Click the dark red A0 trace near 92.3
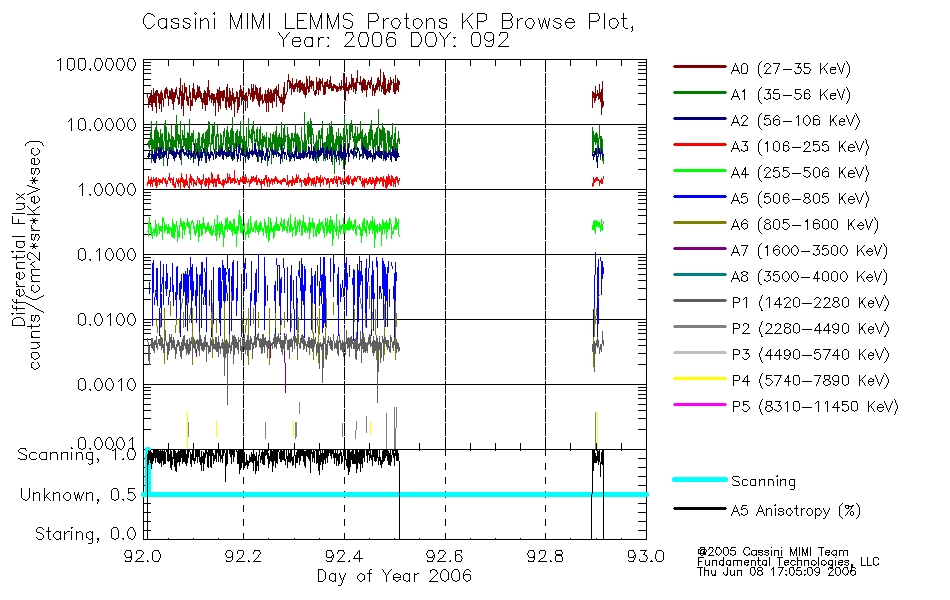Viewport: 950px width, 600px height. click(x=294, y=86)
